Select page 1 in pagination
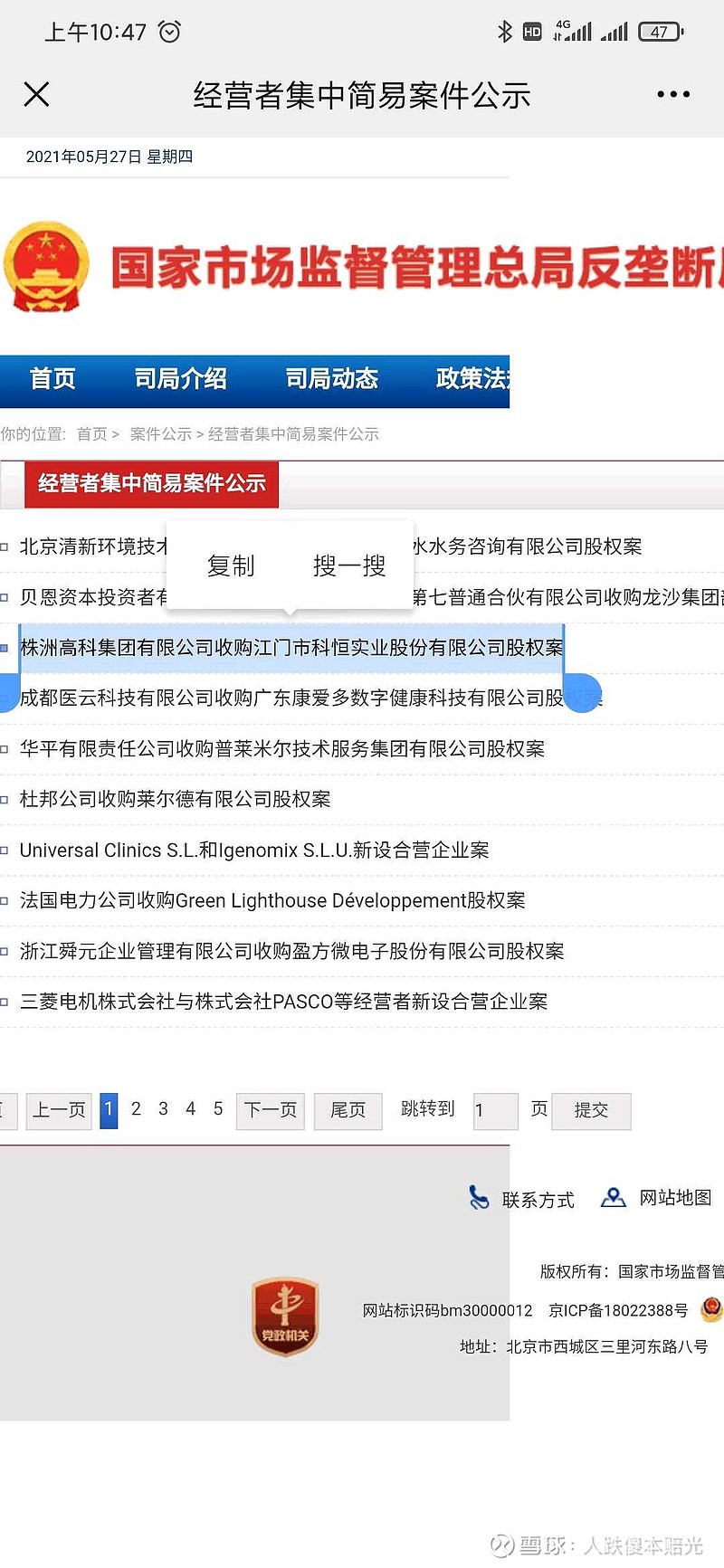This screenshot has height=1568, width=724. 109,1109
